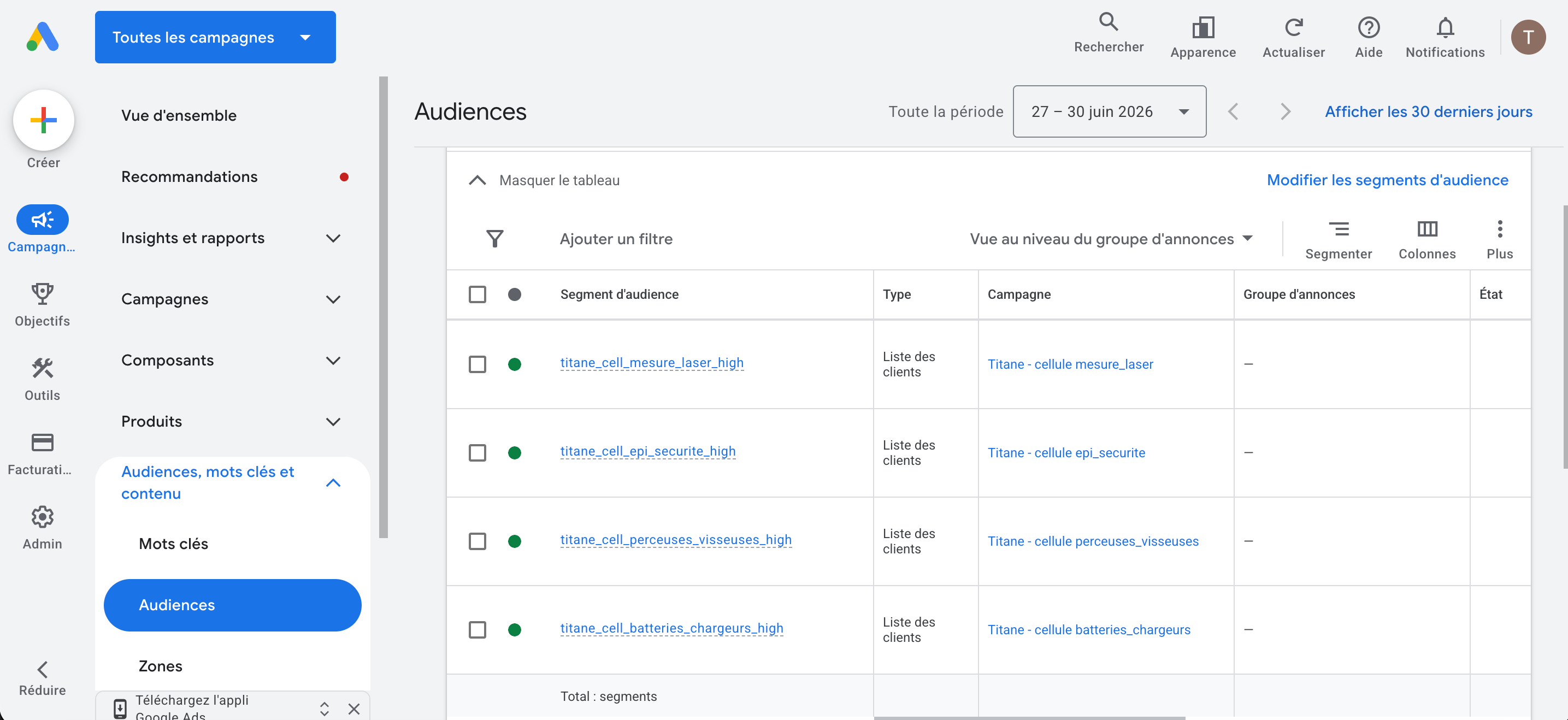Screen dimensions: 1568x720
Task: Open campaign Titane - cellule perceuses_visseuses
Action: (1093, 541)
